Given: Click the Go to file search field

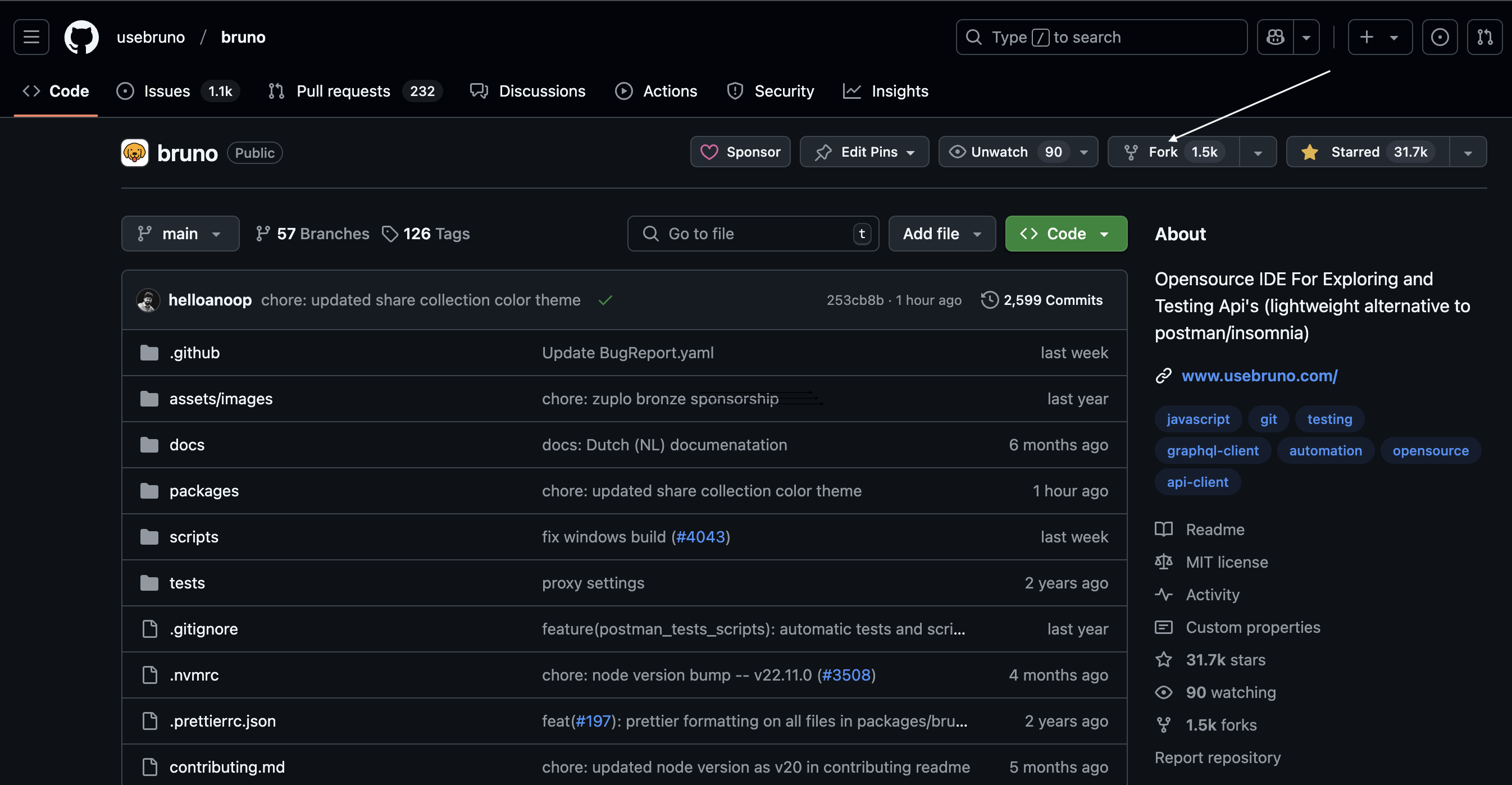Looking at the screenshot, I should 753,234.
